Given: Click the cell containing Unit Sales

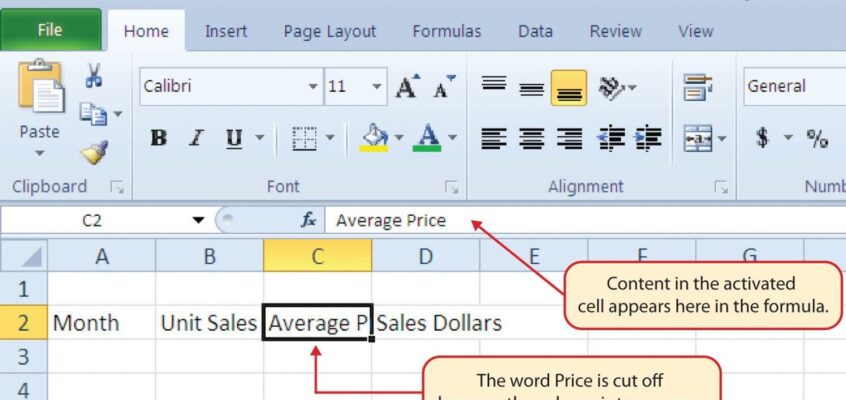Looking at the screenshot, I should [x=209, y=323].
